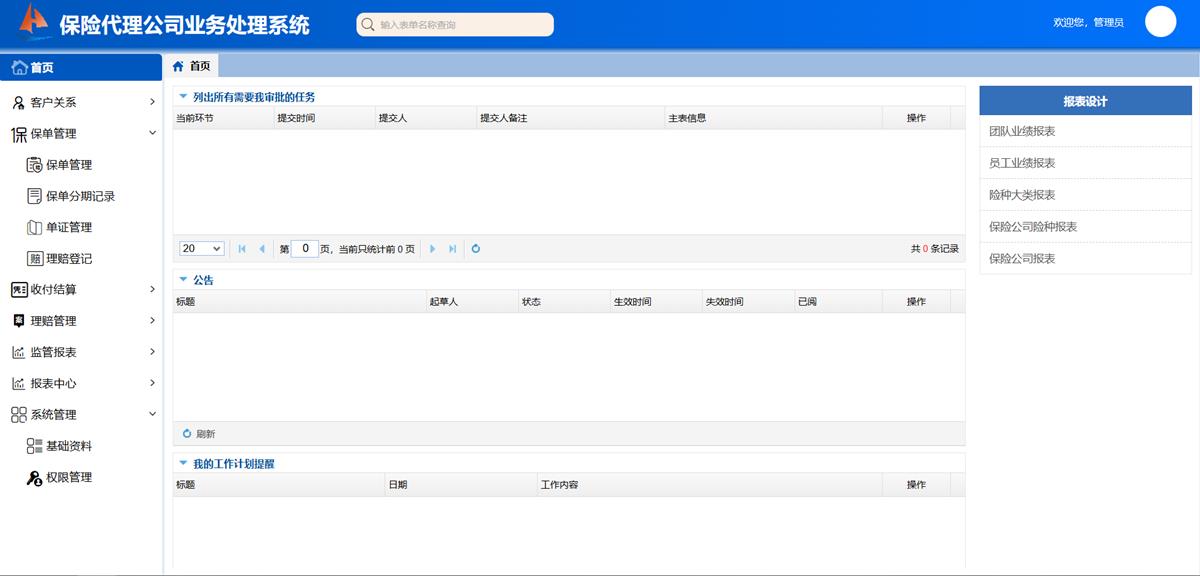1200x576 pixels.
Task: Open 保险公司报表 link
Action: (1022, 259)
